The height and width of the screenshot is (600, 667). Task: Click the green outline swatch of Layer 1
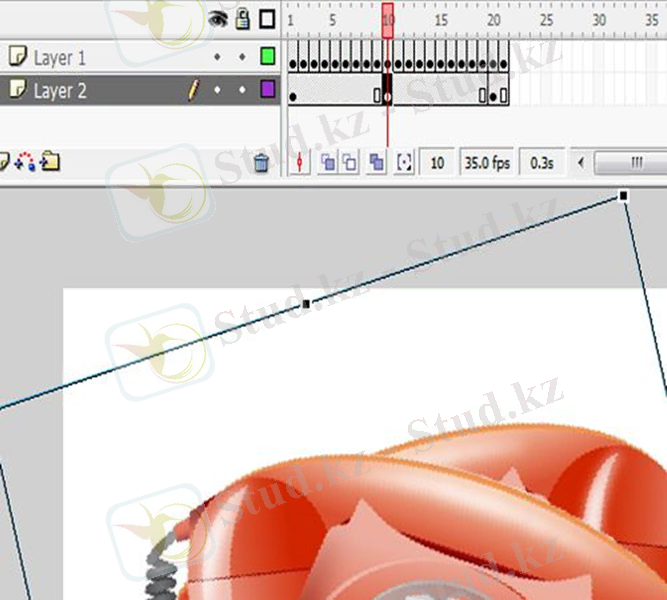[x=268, y=56]
